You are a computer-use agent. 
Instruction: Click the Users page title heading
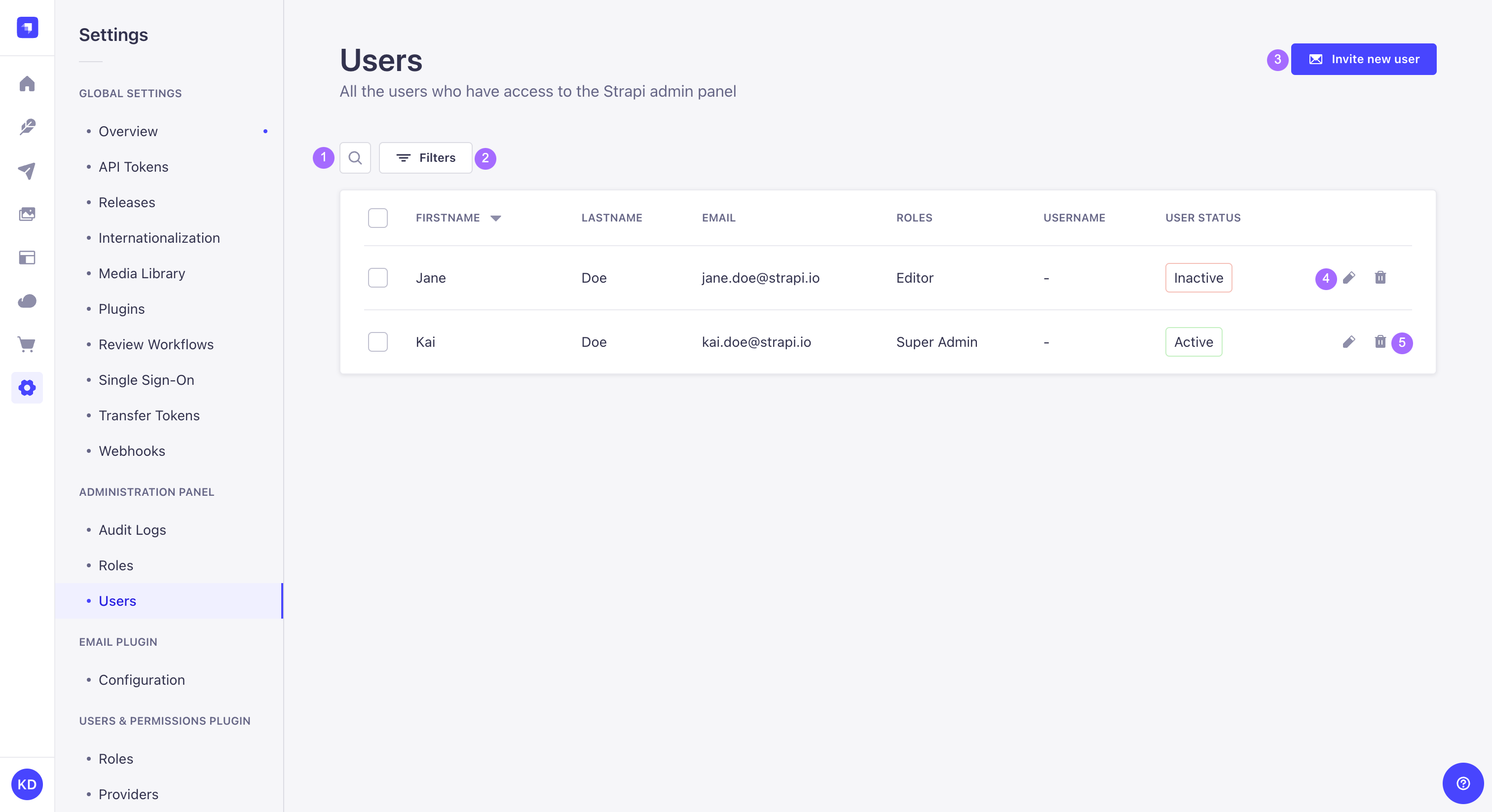[381, 59]
